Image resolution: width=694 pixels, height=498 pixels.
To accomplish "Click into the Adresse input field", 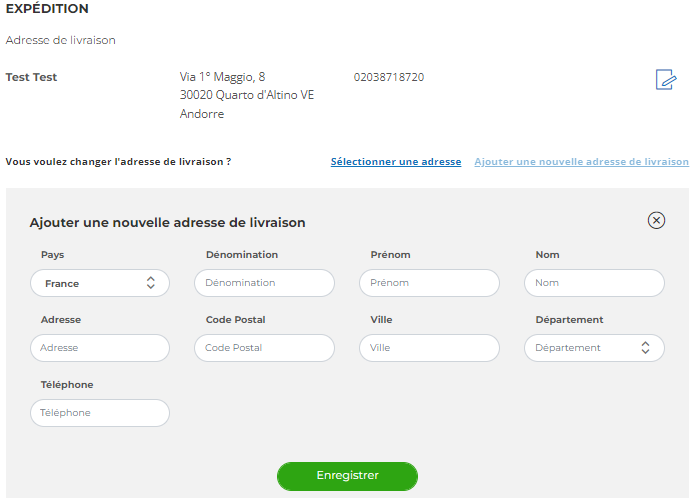I will [x=100, y=348].
